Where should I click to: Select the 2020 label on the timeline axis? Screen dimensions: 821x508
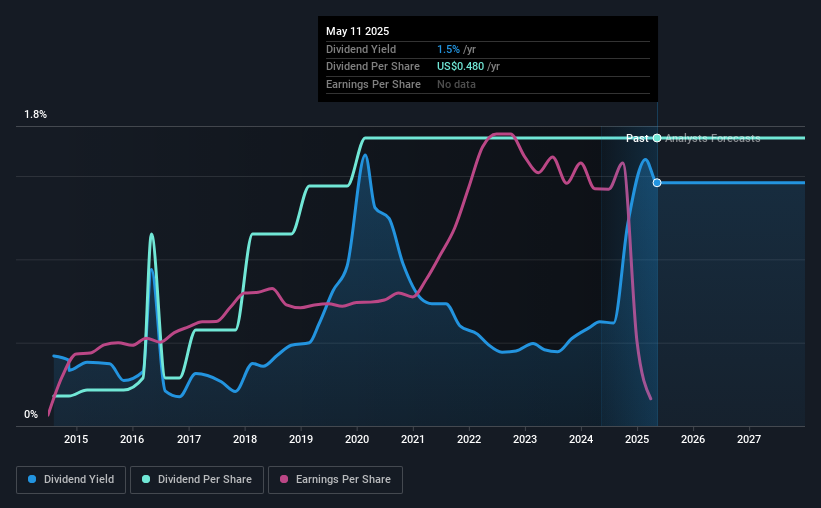[357, 439]
